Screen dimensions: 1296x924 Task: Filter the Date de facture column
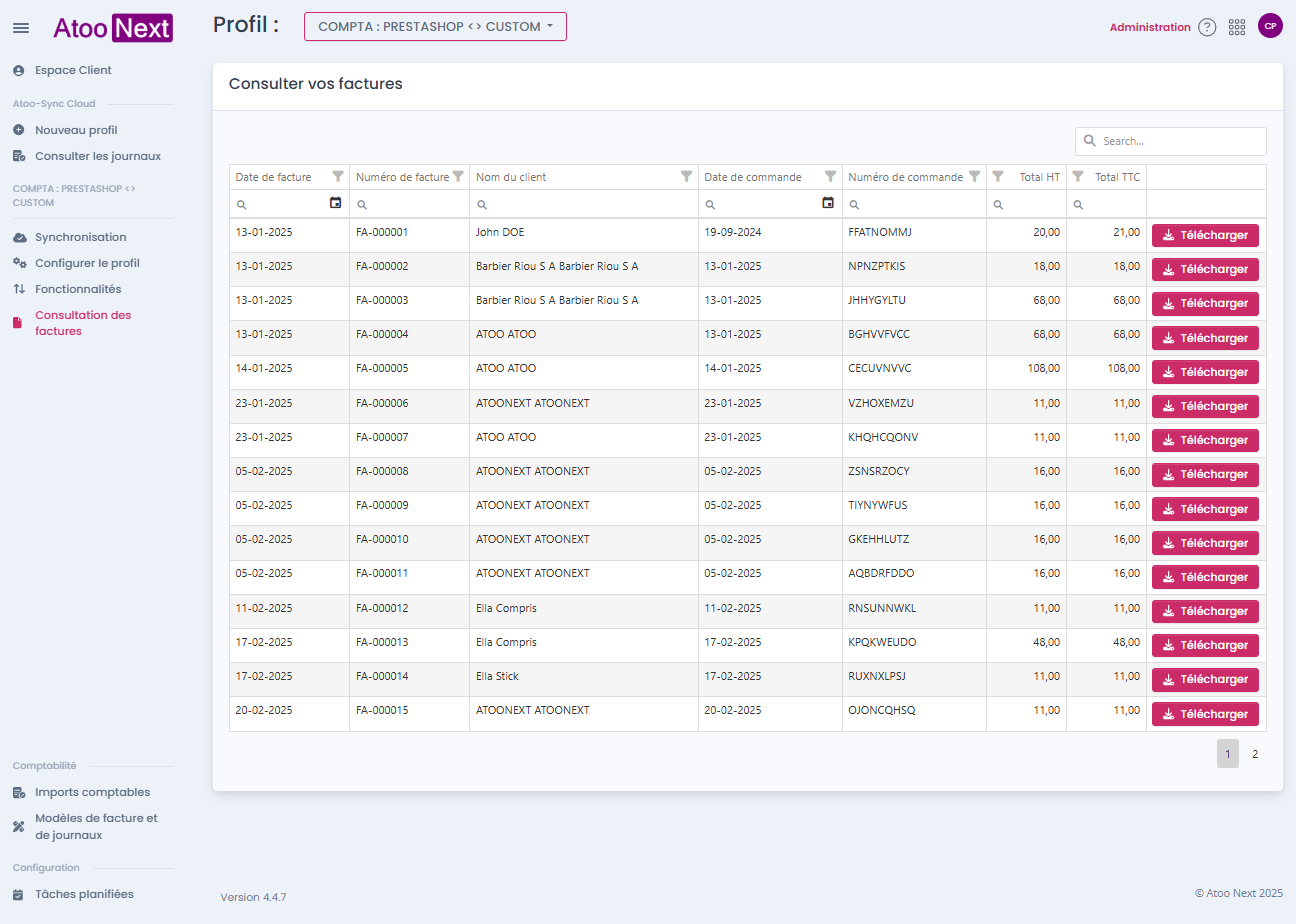pyautogui.click(x=338, y=176)
